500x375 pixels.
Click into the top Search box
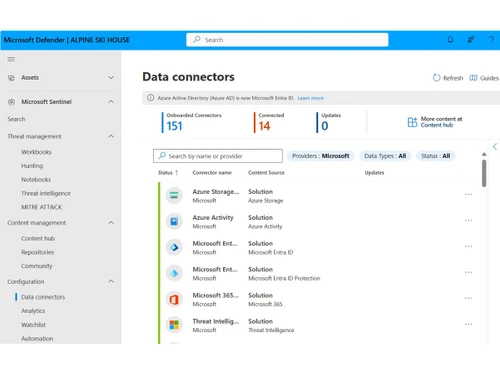[287, 40]
